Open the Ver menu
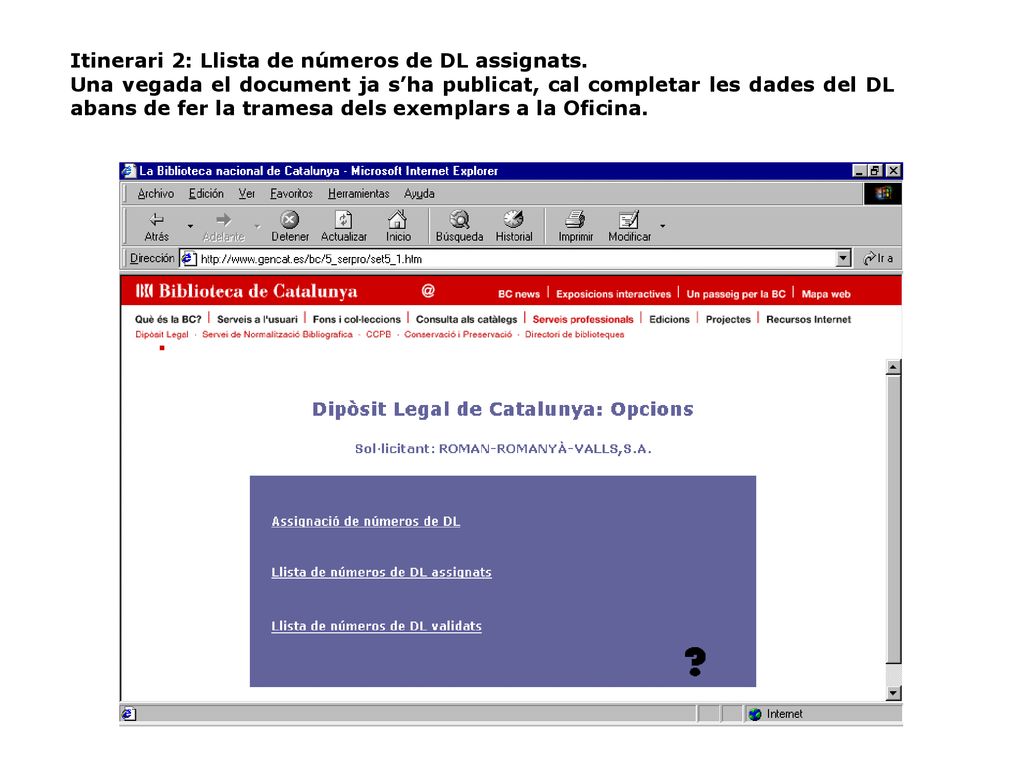This screenshot has height=768, width=1024. (246, 193)
